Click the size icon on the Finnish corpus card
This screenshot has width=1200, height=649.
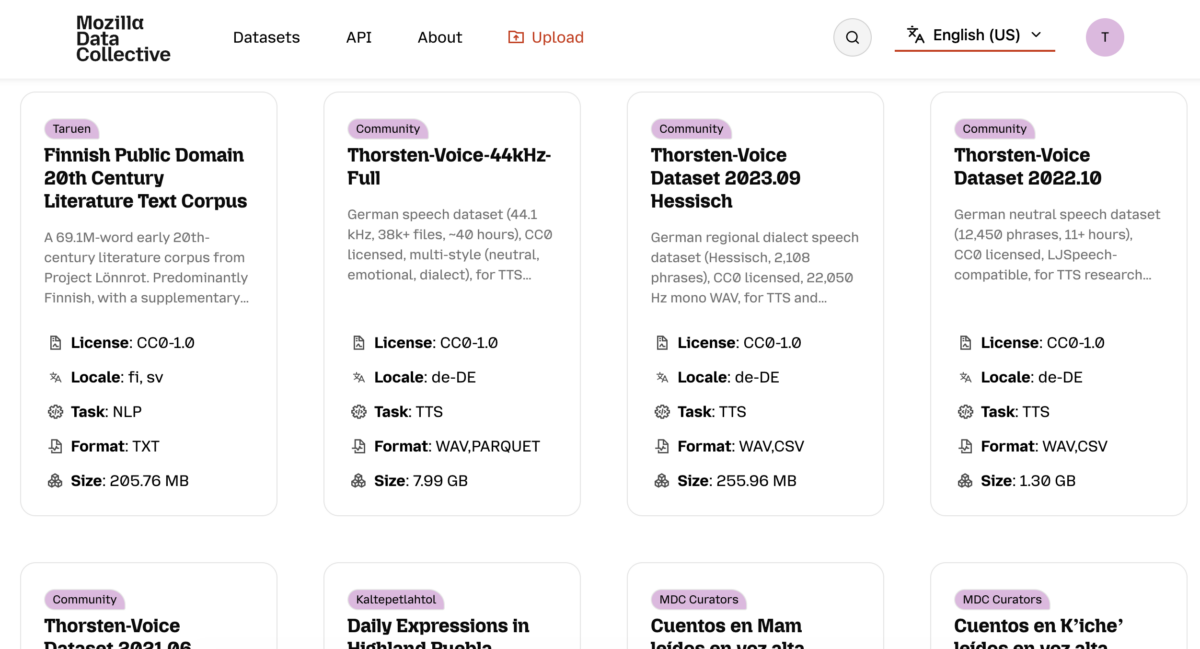[55, 480]
